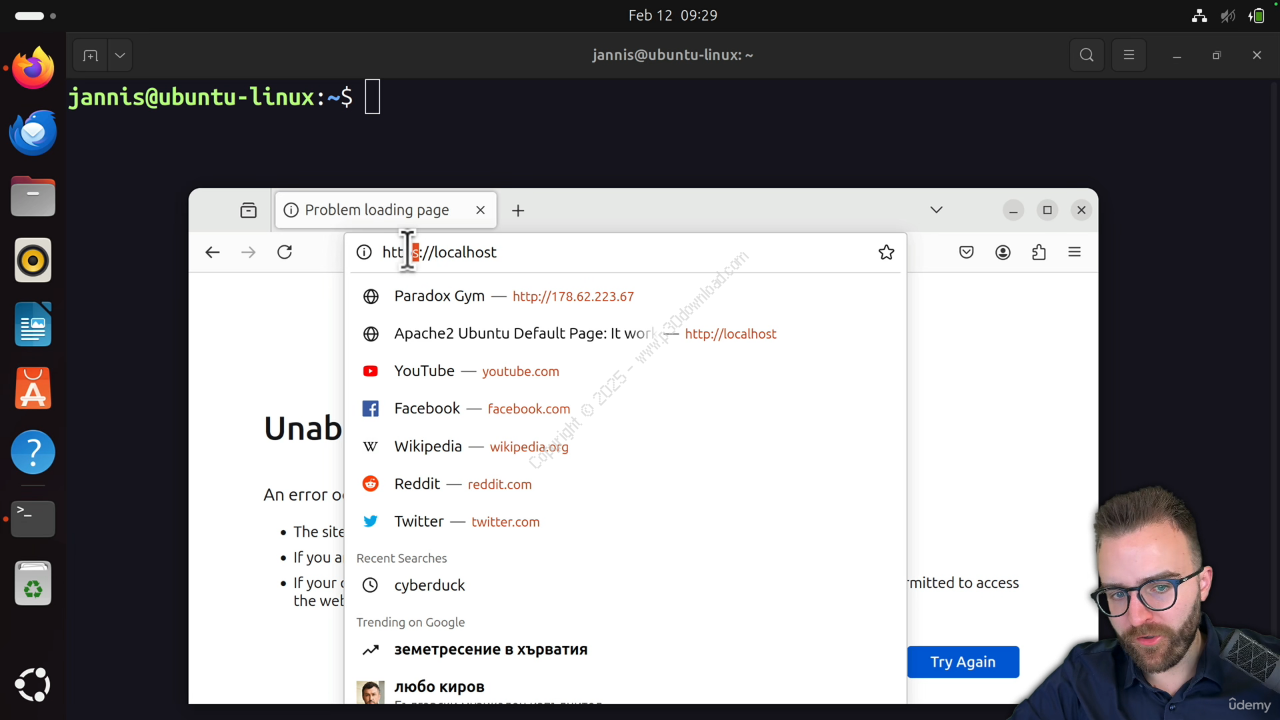Open the Help icon in dock
The image size is (1280, 720).
(33, 453)
